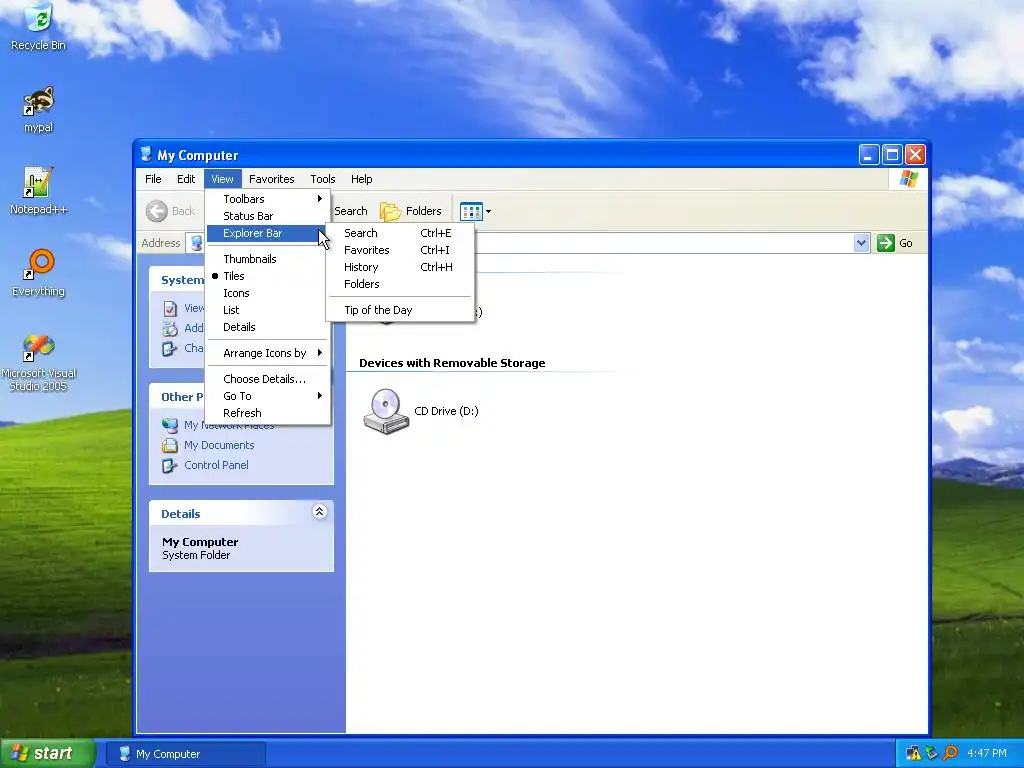Open the Recycle Bin desktop icon

pos(39,26)
